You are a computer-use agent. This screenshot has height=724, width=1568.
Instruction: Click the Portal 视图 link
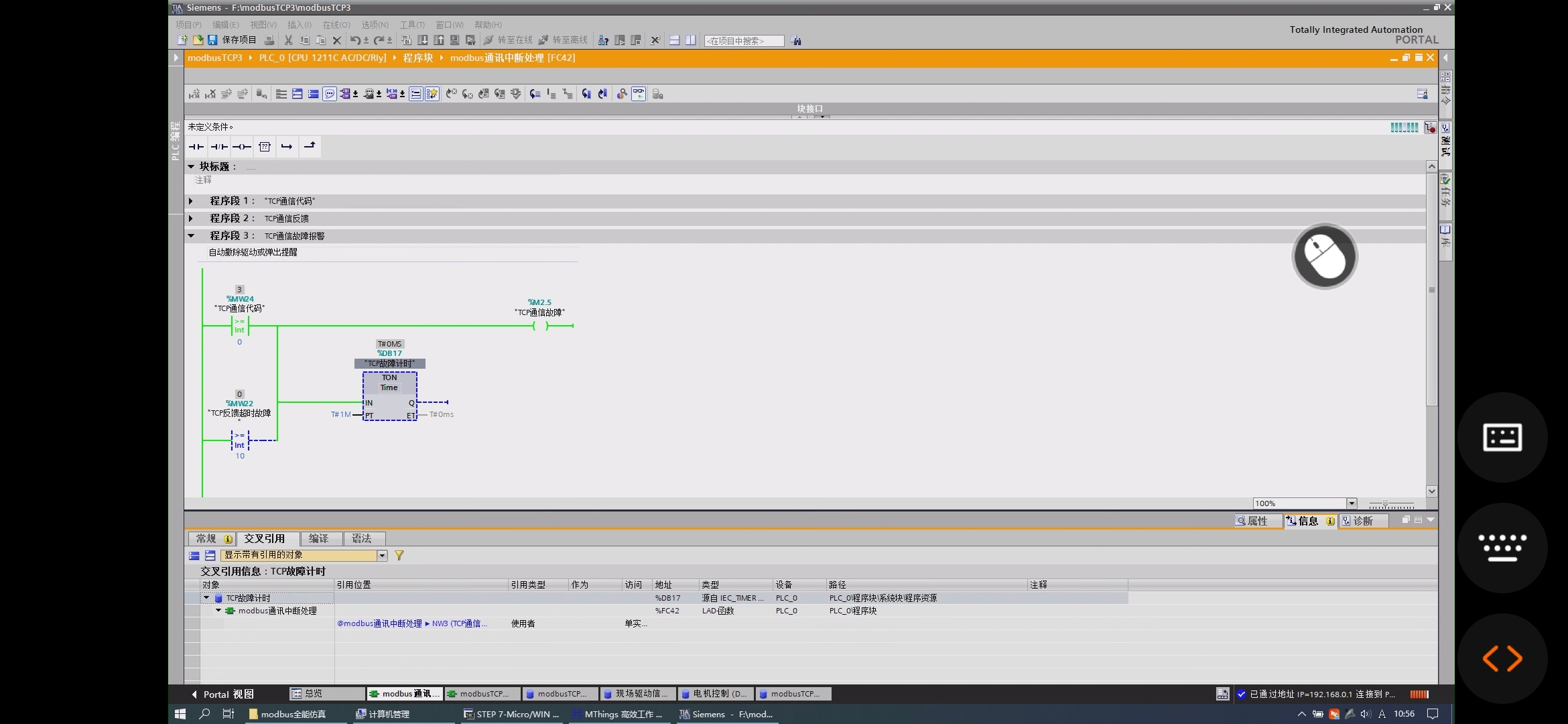click(228, 694)
